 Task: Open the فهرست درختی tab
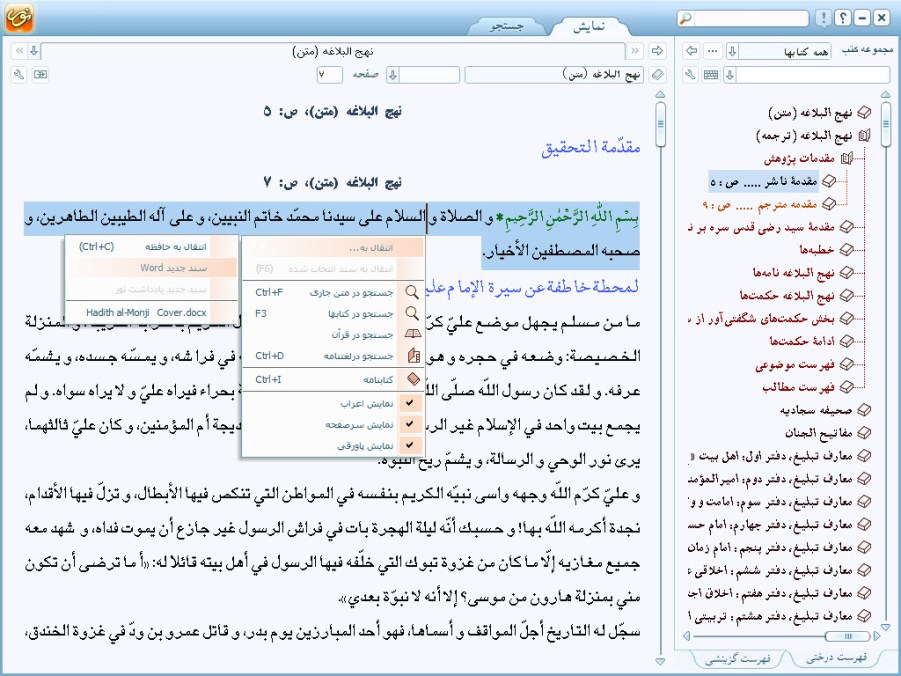837,658
